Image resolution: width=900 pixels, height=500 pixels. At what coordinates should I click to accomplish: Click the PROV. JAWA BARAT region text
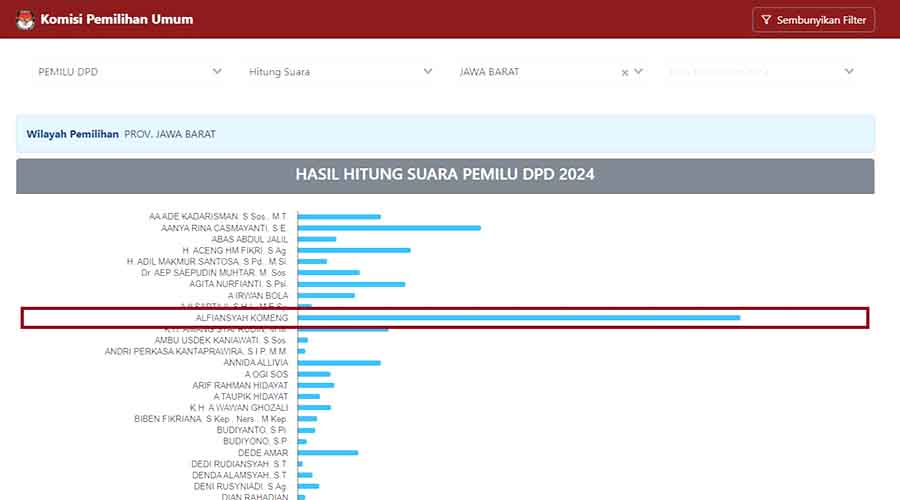[x=170, y=134]
